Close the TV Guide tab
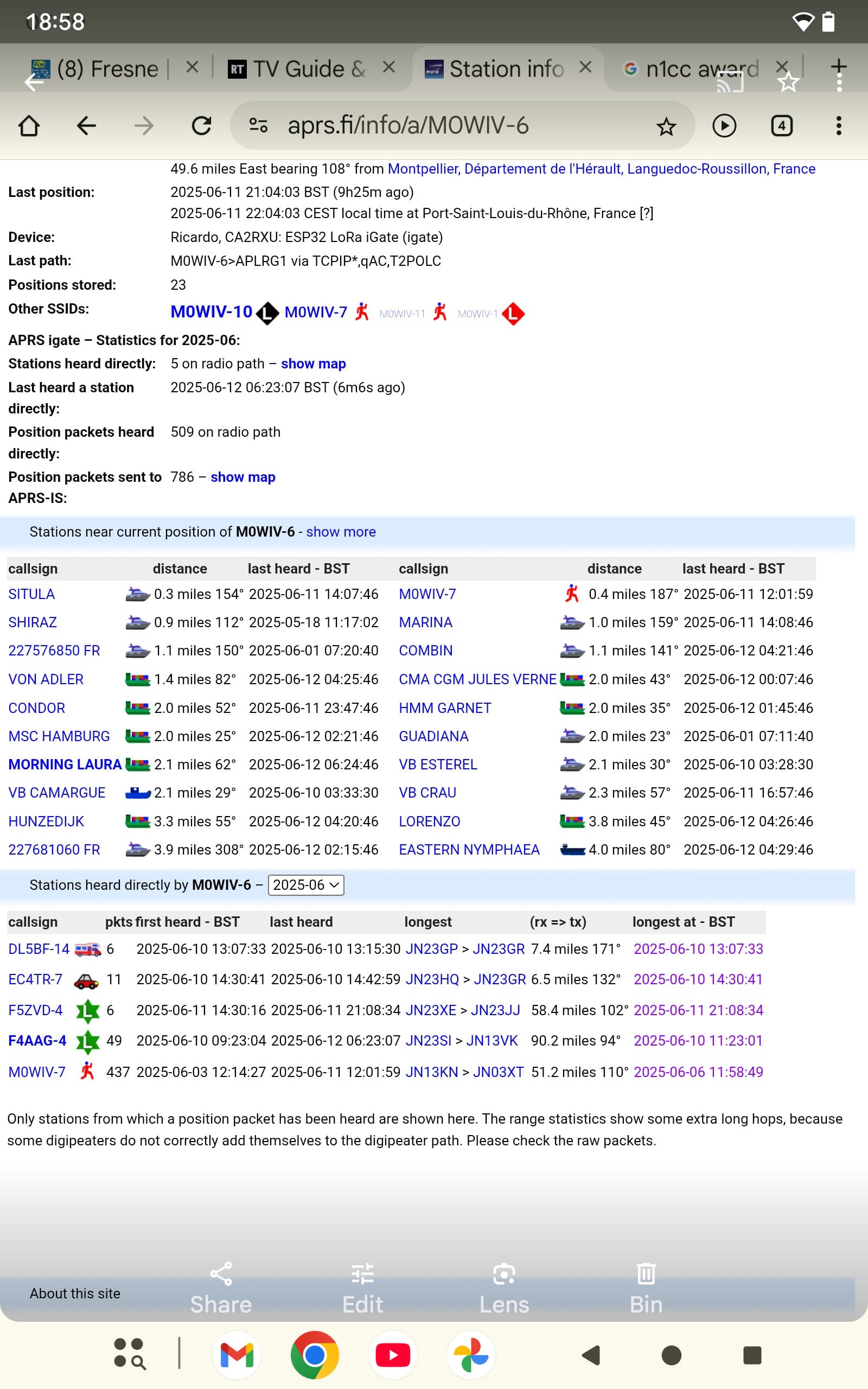Viewport: 868px width, 1389px height. [x=388, y=68]
